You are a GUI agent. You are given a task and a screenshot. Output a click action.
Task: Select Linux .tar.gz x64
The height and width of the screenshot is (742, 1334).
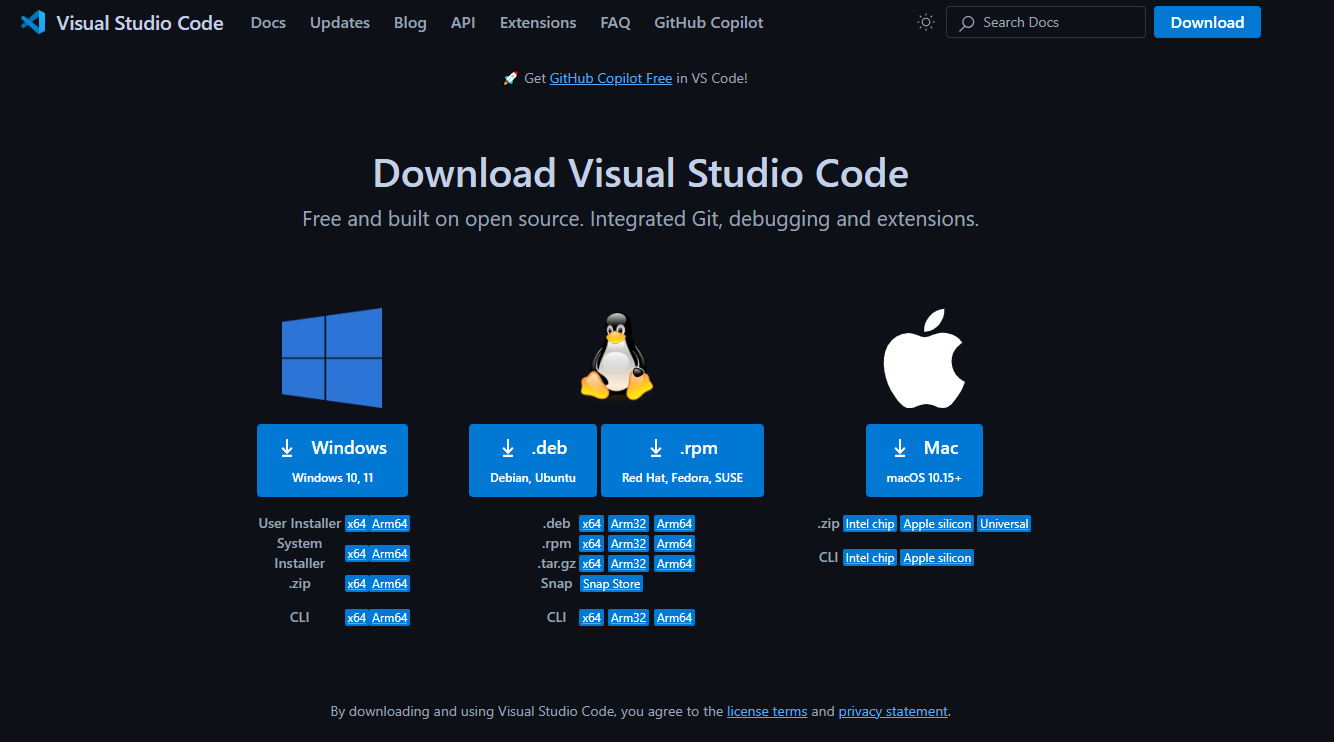[x=592, y=564]
